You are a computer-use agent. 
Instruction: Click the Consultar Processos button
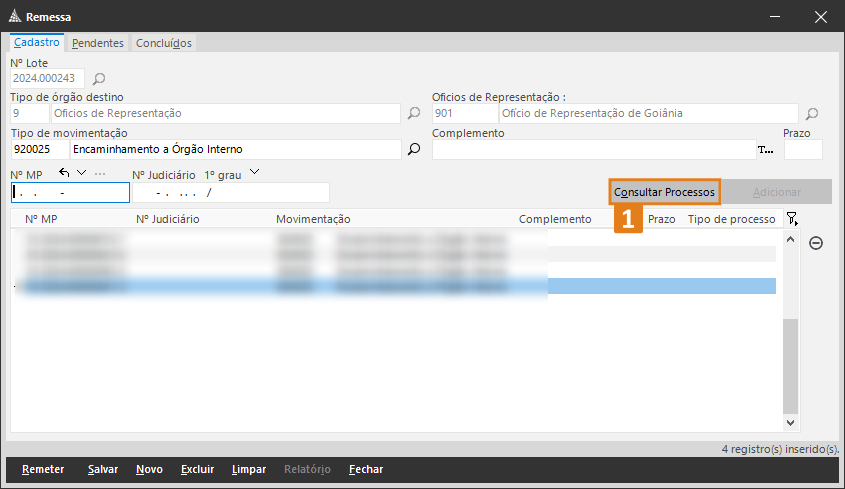pyautogui.click(x=664, y=192)
